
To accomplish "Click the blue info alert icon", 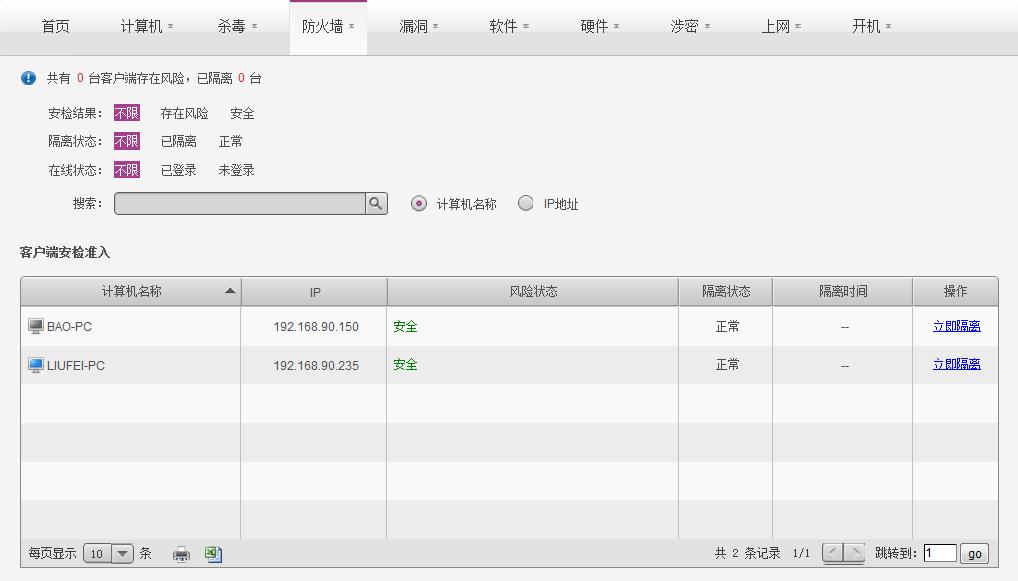I will [x=29, y=78].
